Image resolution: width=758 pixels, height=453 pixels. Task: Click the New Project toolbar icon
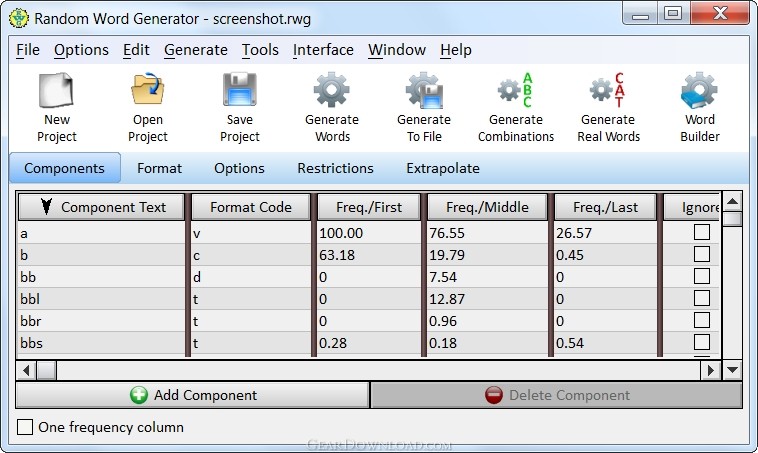57,90
